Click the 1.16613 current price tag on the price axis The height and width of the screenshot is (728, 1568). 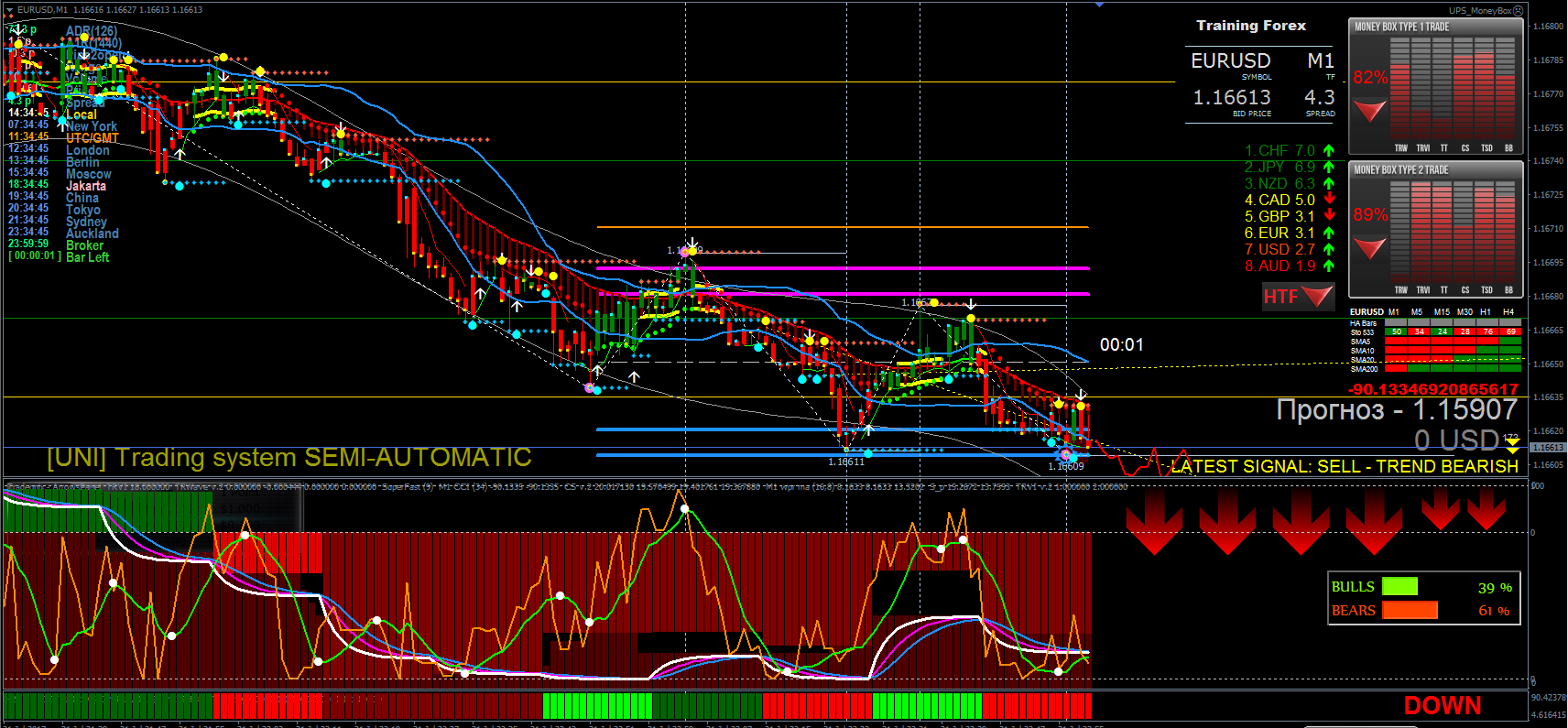click(1548, 448)
